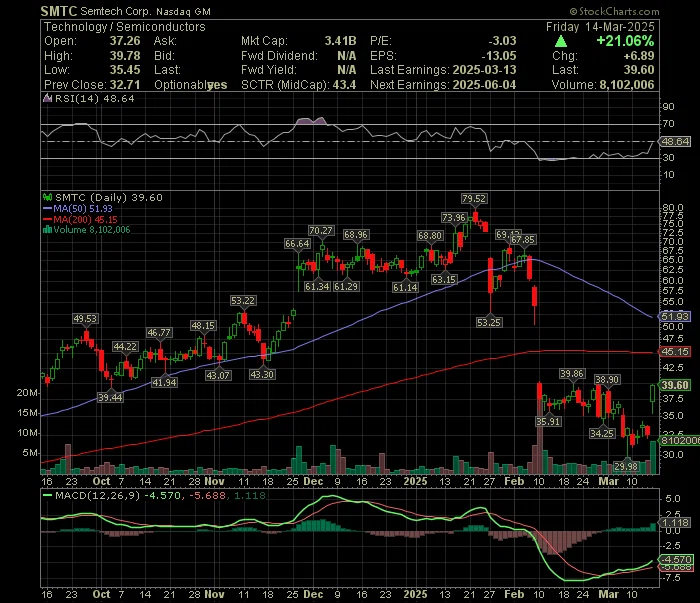Click the 48.15 price label
The height and width of the screenshot is (603, 700).
203,325
